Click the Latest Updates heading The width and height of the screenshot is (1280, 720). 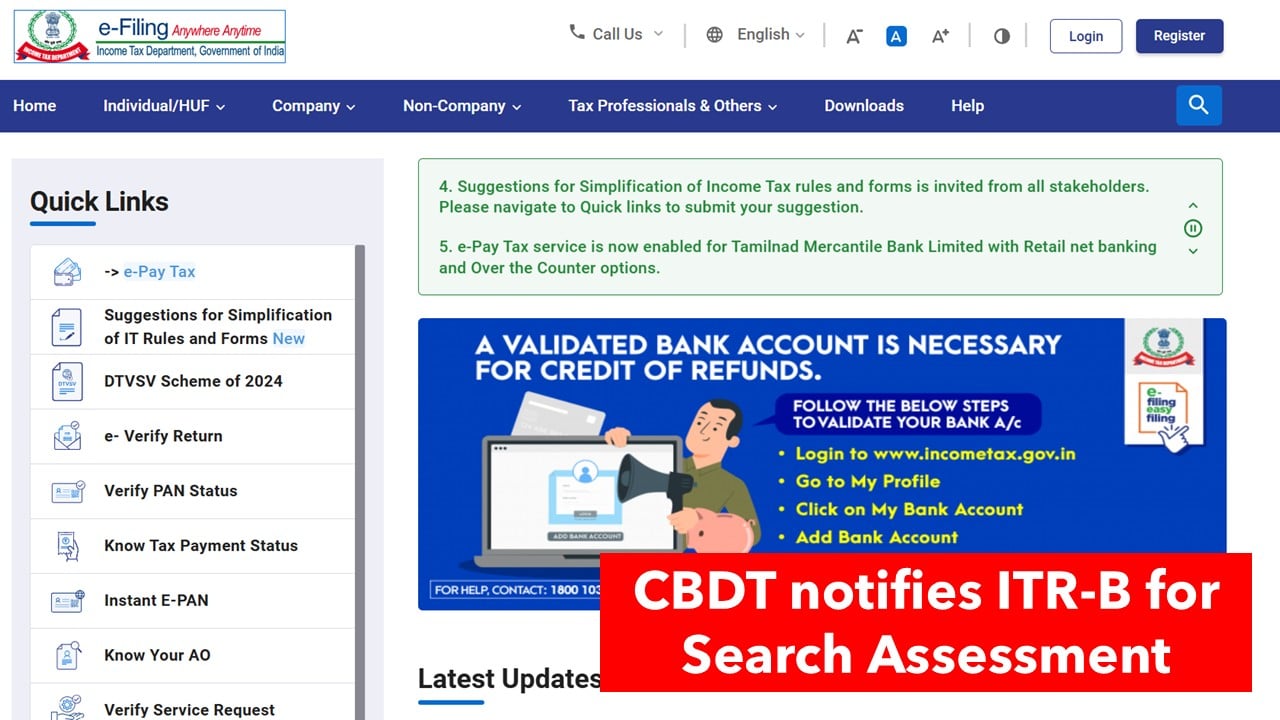click(509, 679)
